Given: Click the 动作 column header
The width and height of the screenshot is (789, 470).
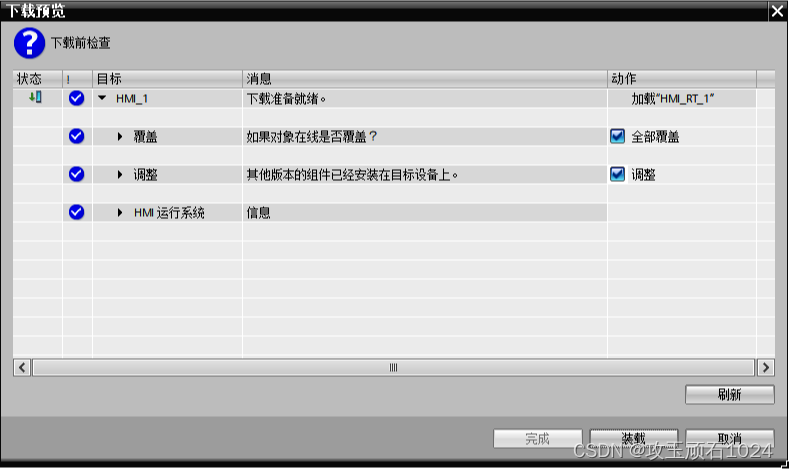Looking at the screenshot, I should point(682,79).
